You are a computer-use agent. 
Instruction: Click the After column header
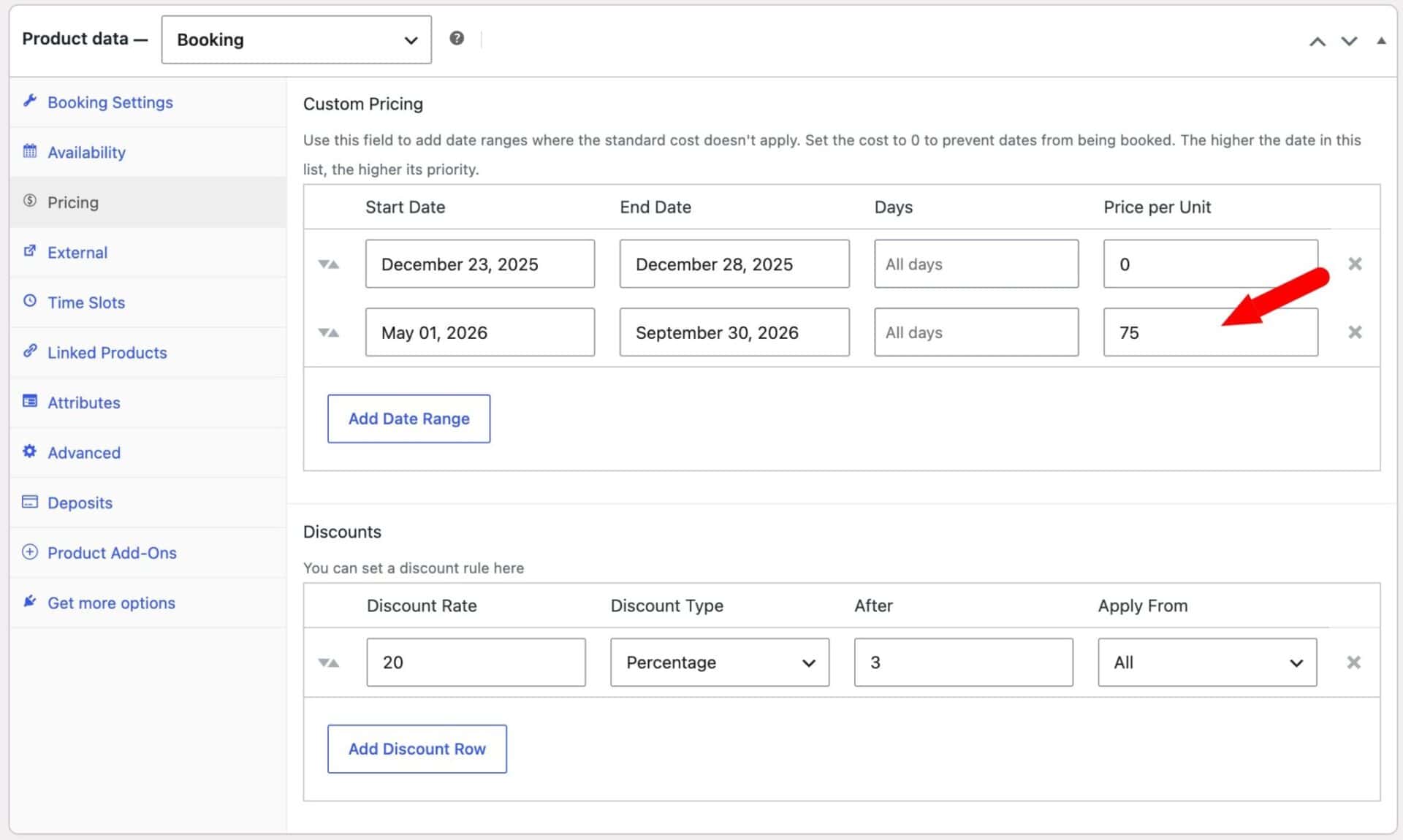873,606
